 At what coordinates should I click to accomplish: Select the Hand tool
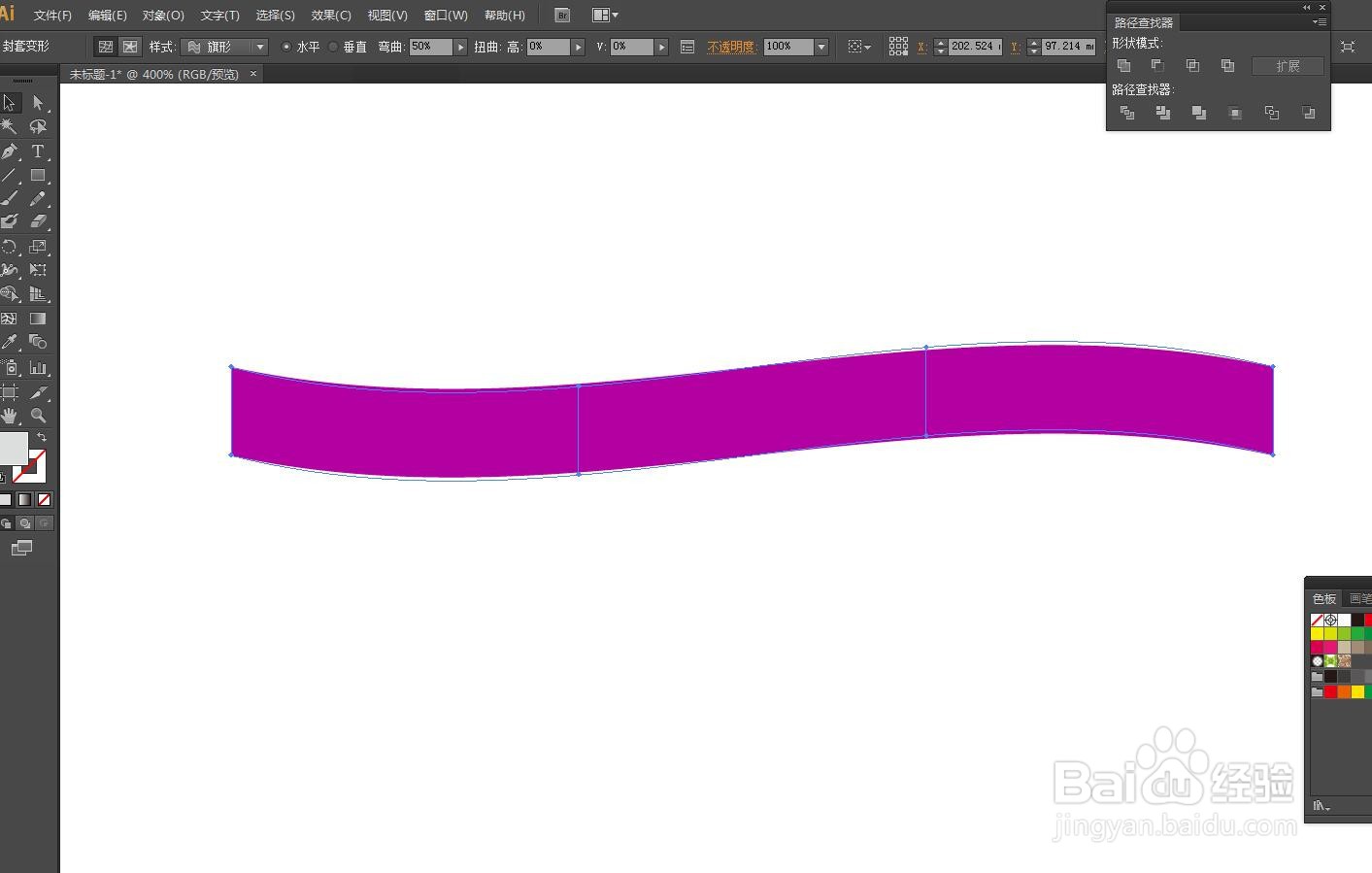tap(10, 416)
